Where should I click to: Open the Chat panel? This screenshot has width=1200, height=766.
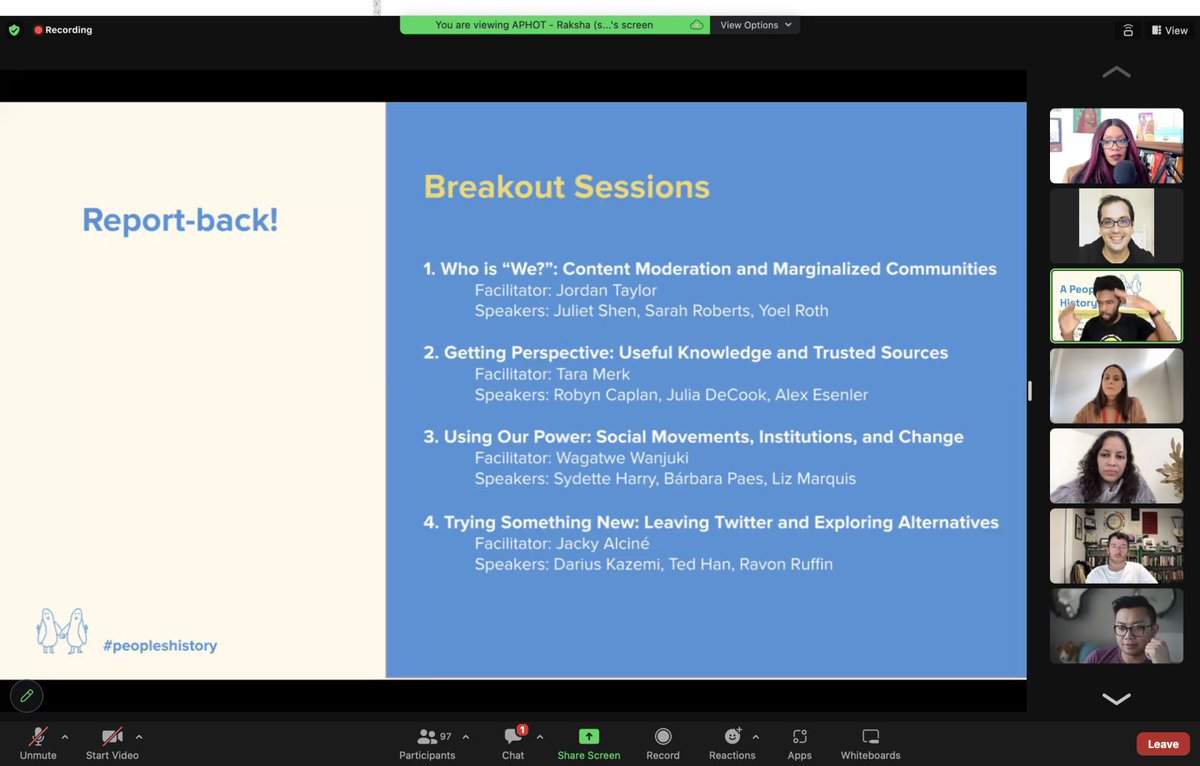[x=513, y=743]
